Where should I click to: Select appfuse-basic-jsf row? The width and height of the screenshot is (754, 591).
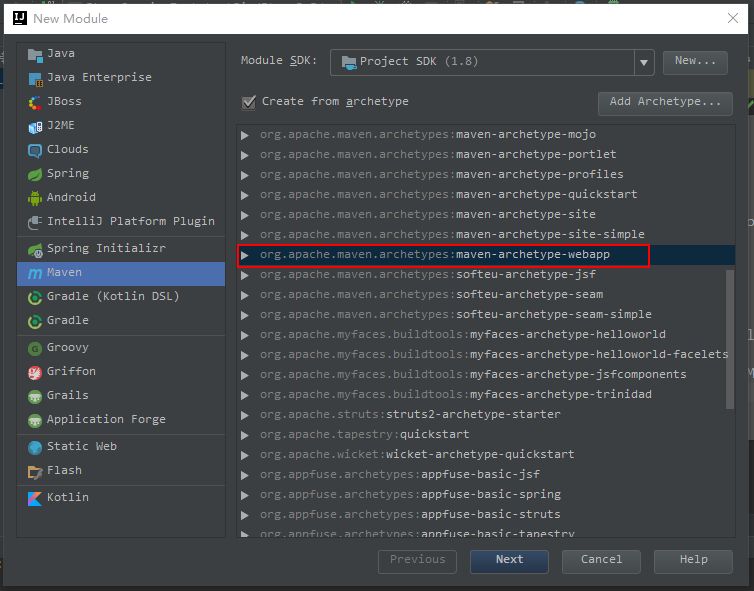click(486, 475)
